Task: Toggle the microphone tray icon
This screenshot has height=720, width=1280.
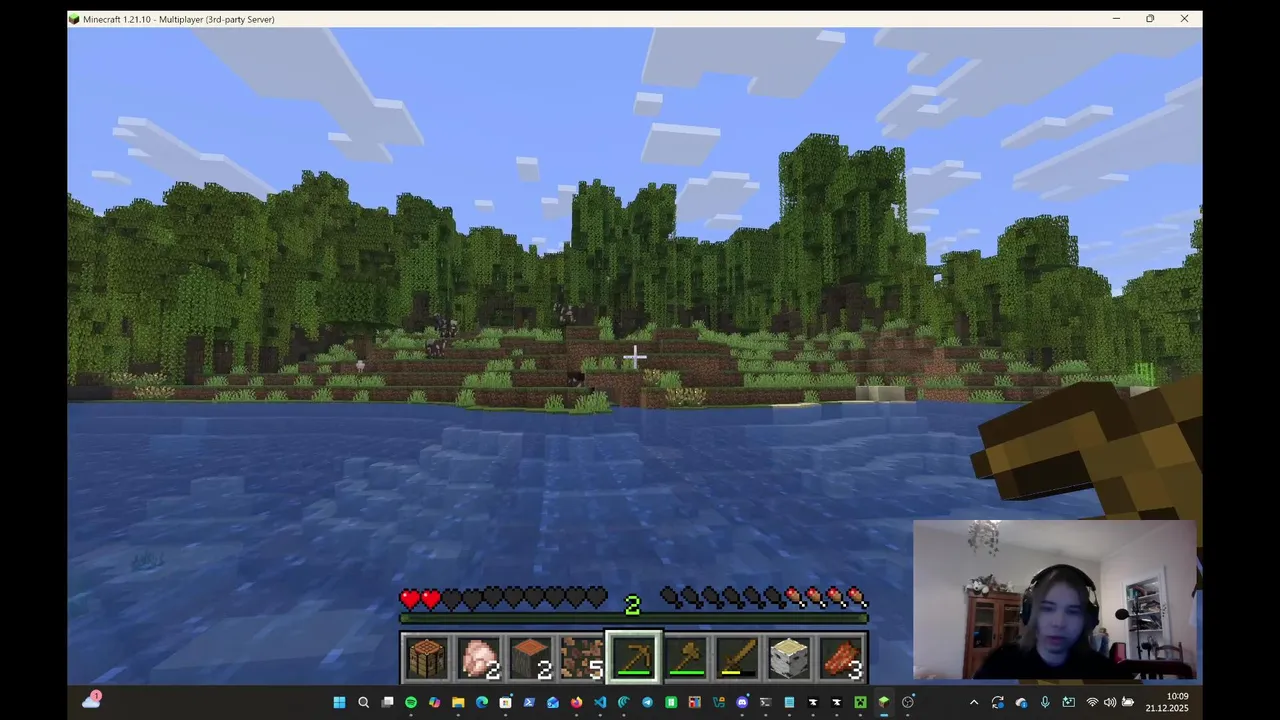Action: [1045, 702]
